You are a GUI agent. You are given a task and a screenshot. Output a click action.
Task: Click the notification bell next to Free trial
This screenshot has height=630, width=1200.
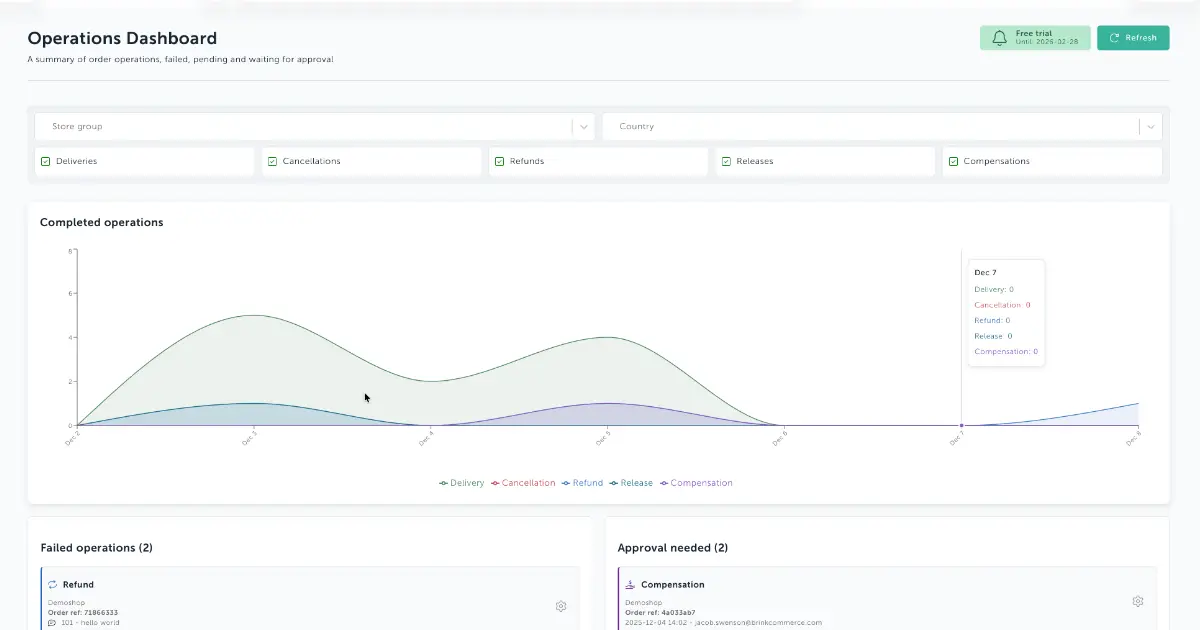[999, 37]
